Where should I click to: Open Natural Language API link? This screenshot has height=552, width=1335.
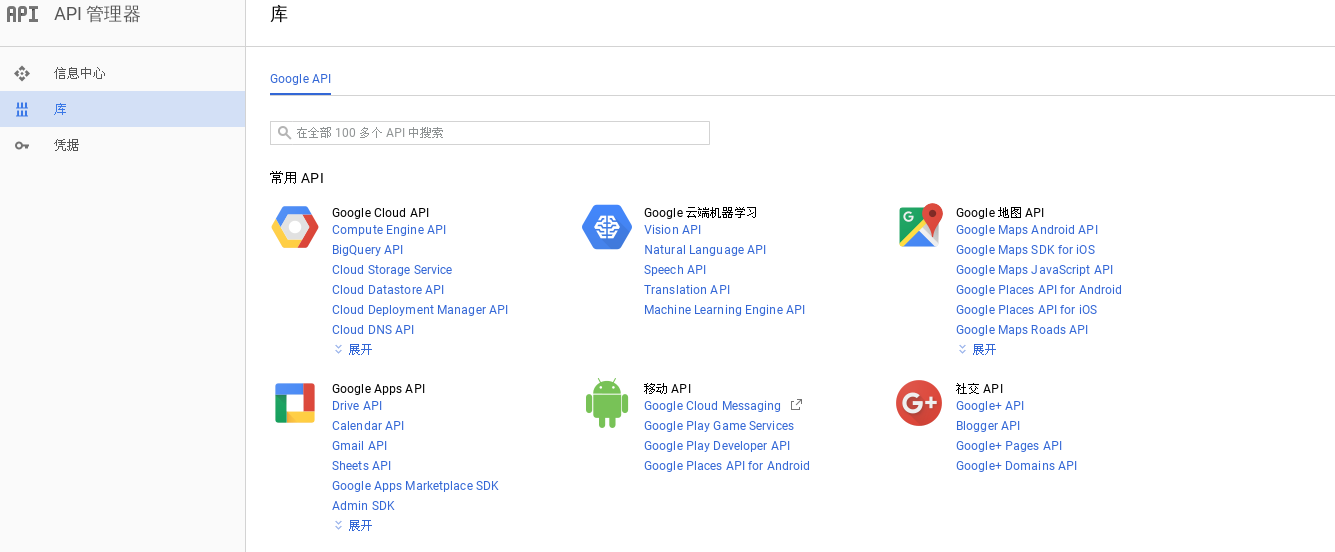tap(705, 250)
